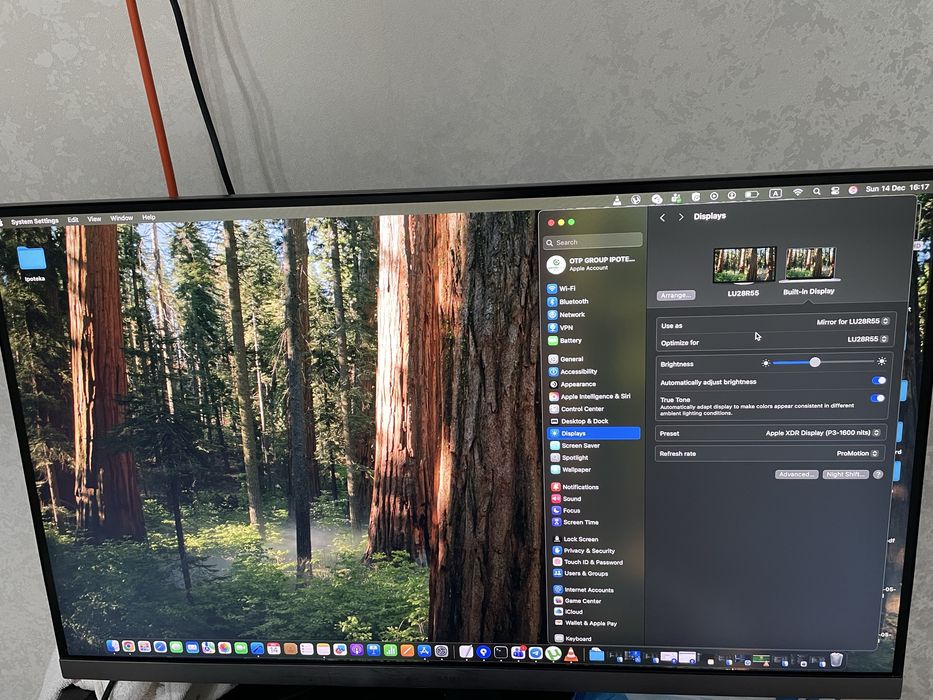Select Internet Accounts in the sidebar
This screenshot has width=933, height=700.
click(x=584, y=590)
